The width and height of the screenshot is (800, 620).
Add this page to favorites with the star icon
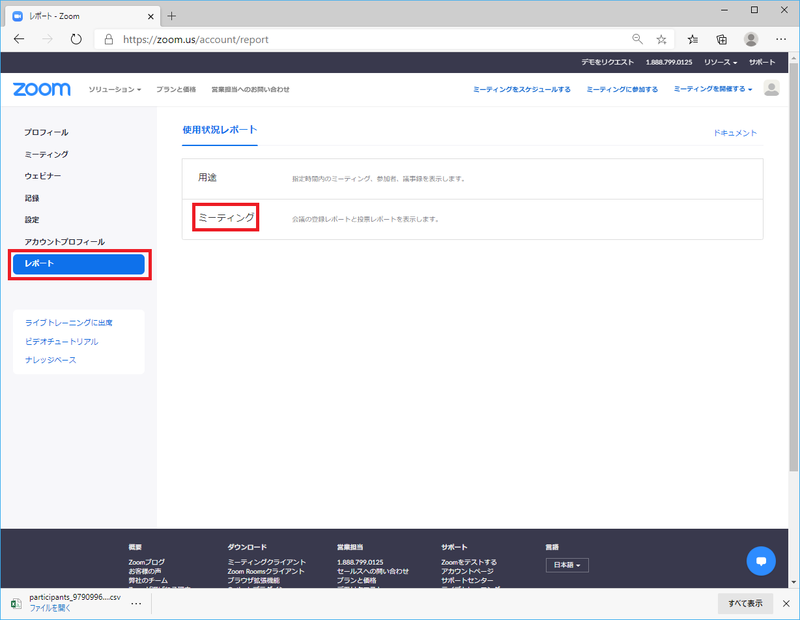661,39
